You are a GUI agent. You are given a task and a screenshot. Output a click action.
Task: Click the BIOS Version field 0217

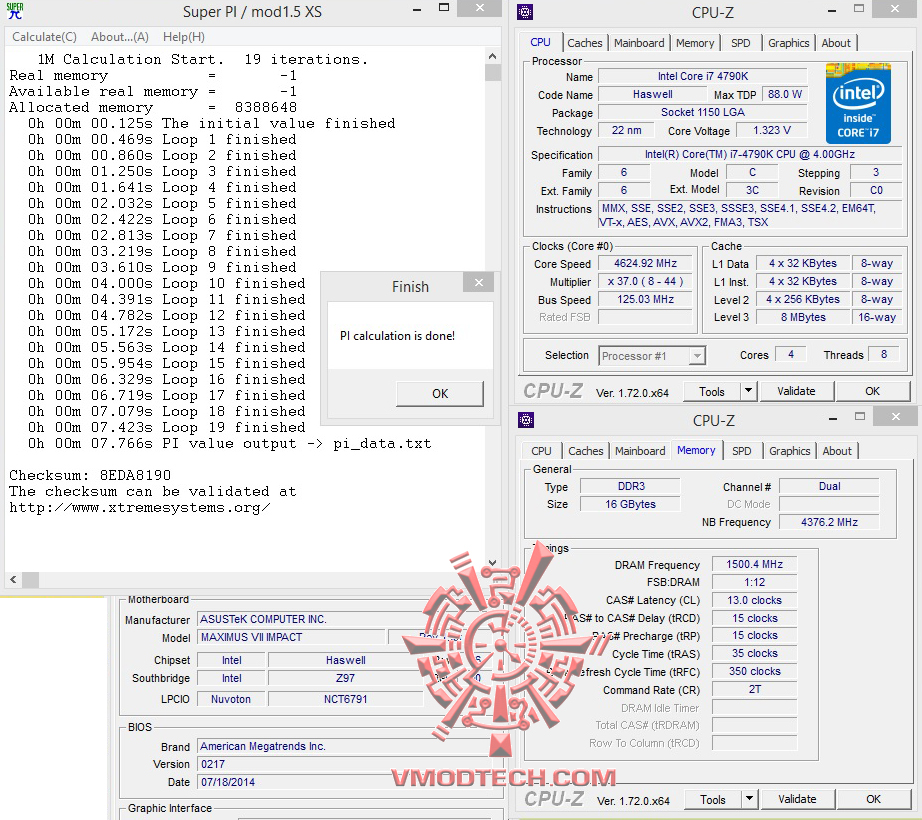[x=345, y=764]
